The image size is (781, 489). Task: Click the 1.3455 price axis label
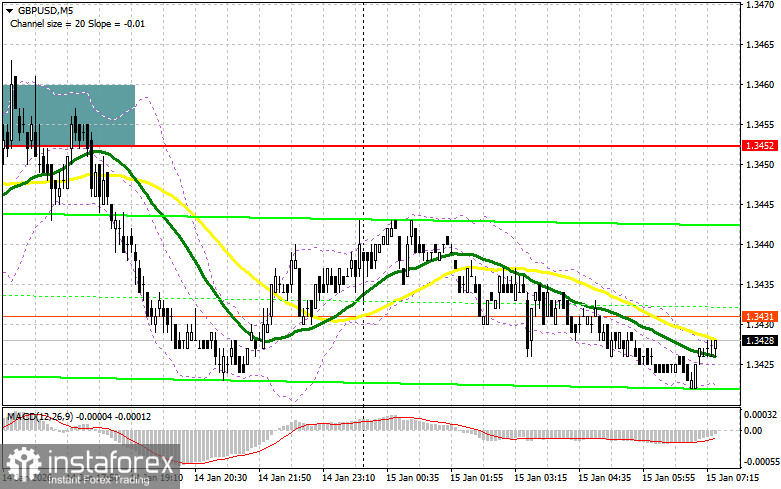(760, 124)
